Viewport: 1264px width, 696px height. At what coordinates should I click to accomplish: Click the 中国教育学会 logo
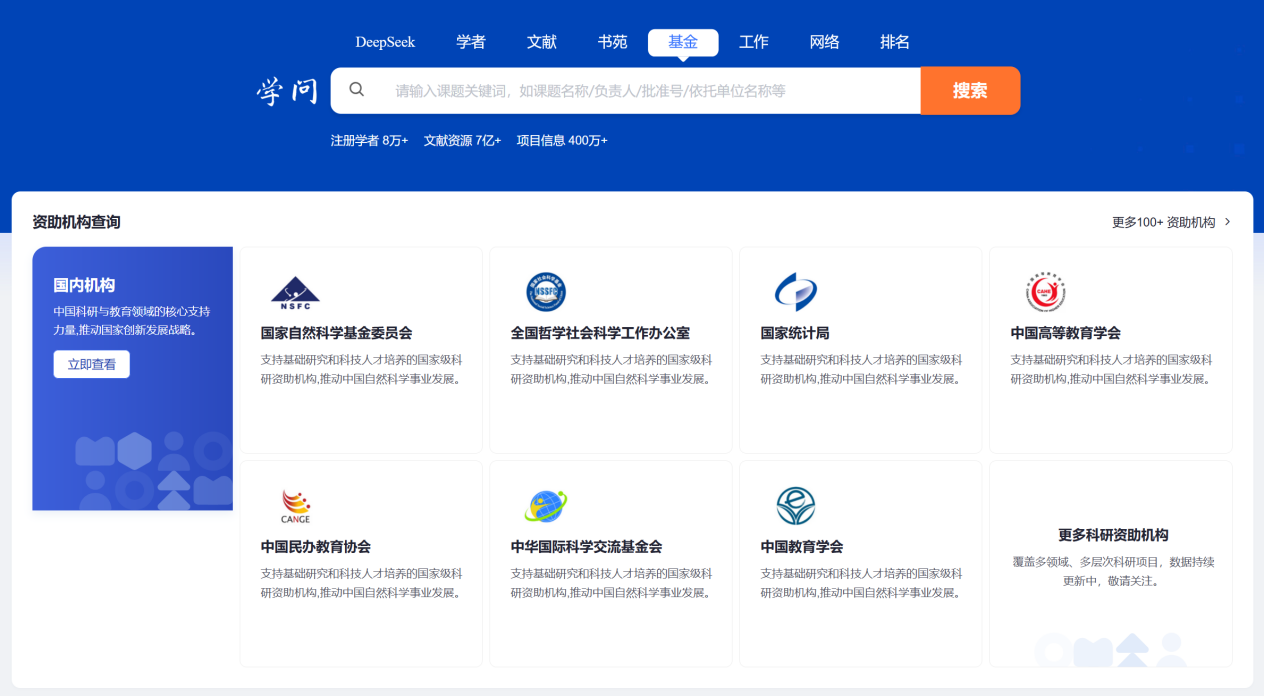pyautogui.click(x=796, y=506)
